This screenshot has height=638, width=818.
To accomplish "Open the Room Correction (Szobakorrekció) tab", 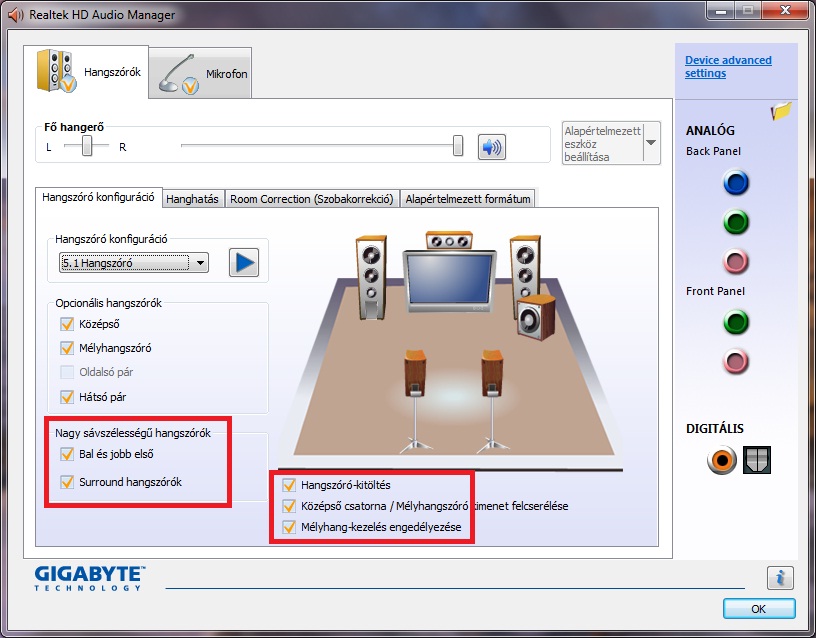I will 312,199.
